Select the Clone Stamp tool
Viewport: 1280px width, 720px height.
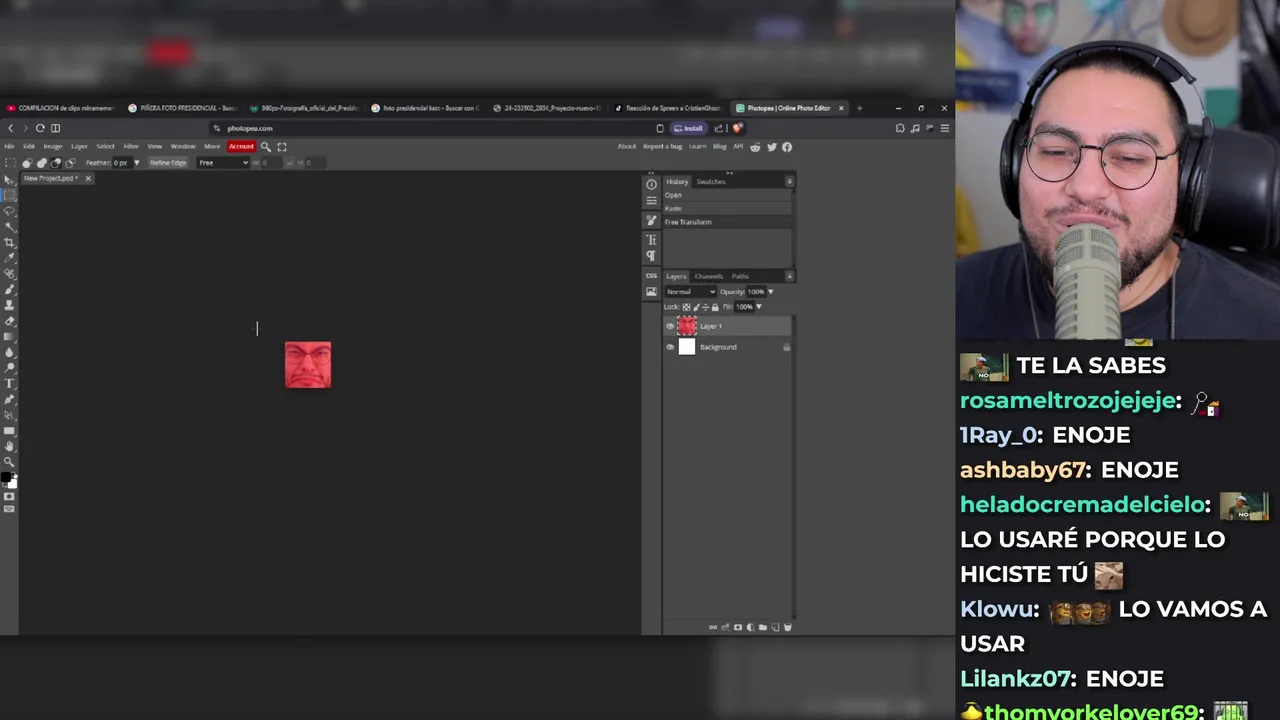[10, 305]
